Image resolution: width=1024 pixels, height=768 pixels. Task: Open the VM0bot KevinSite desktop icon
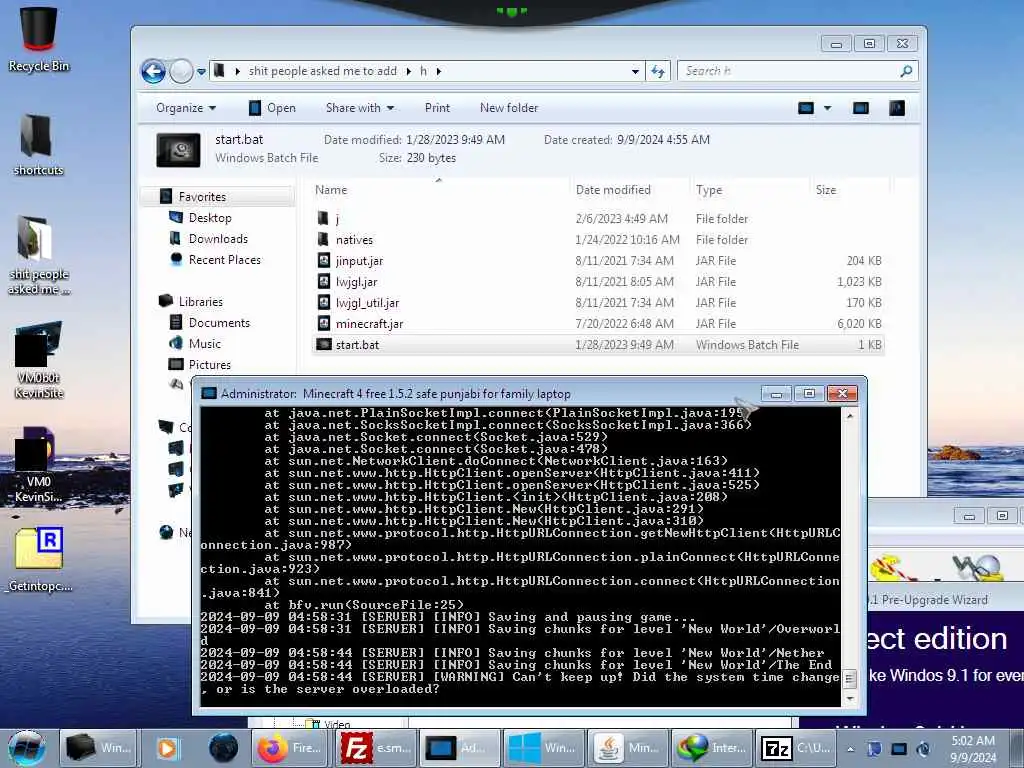point(39,359)
